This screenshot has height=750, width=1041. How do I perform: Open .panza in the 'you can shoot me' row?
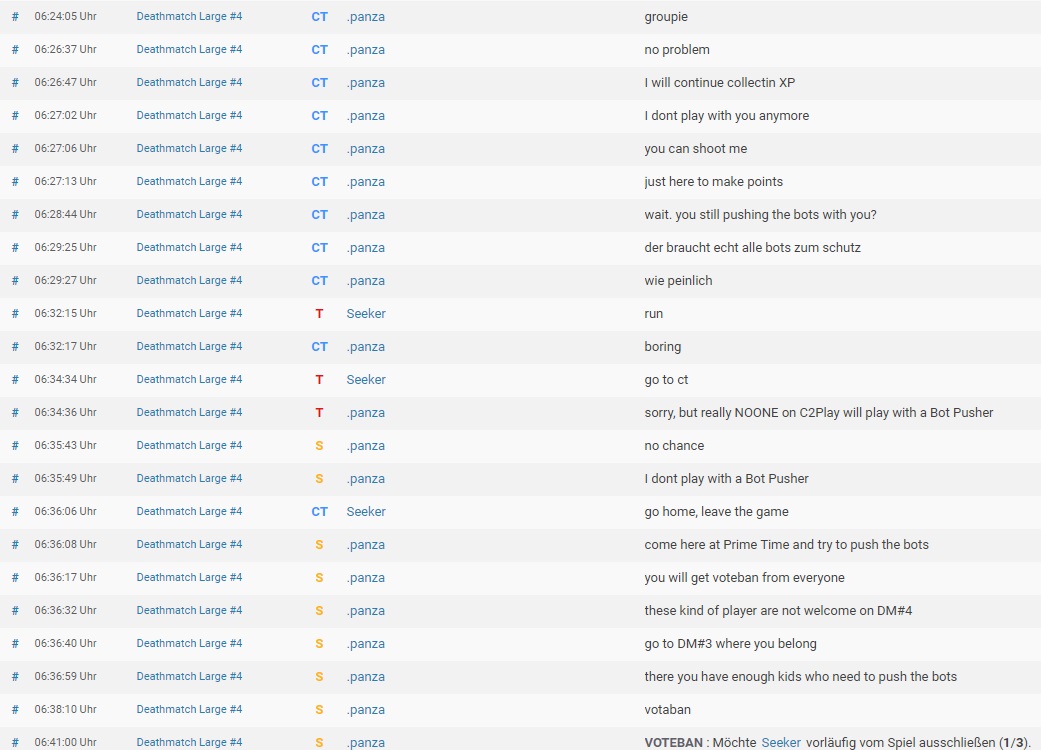[365, 149]
